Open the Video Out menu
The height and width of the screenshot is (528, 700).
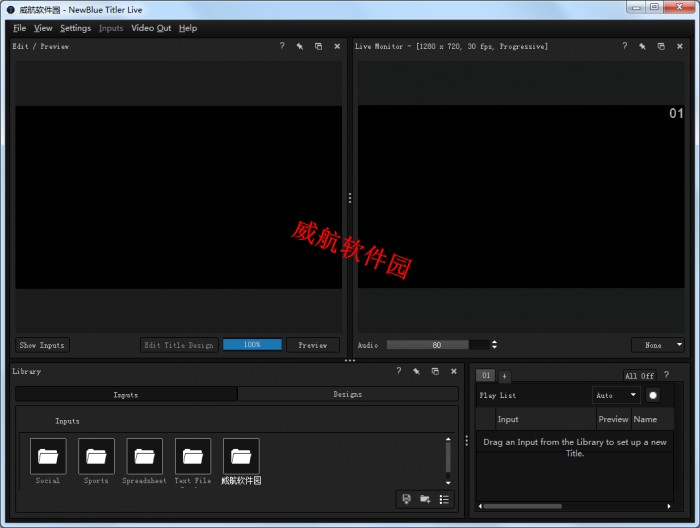tap(151, 28)
